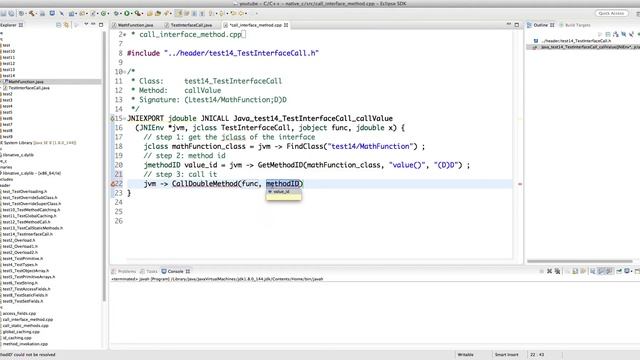Toggle the selected toolbar editor-mode icon

click(x=179, y=13)
